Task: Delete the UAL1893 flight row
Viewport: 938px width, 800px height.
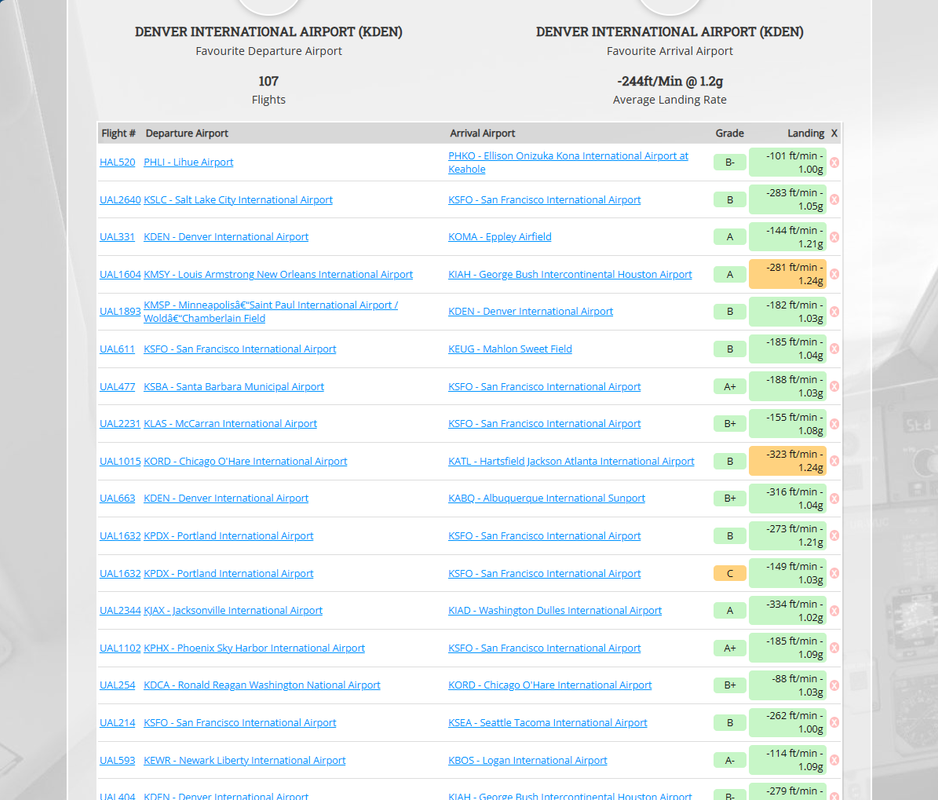Action: 834,312
